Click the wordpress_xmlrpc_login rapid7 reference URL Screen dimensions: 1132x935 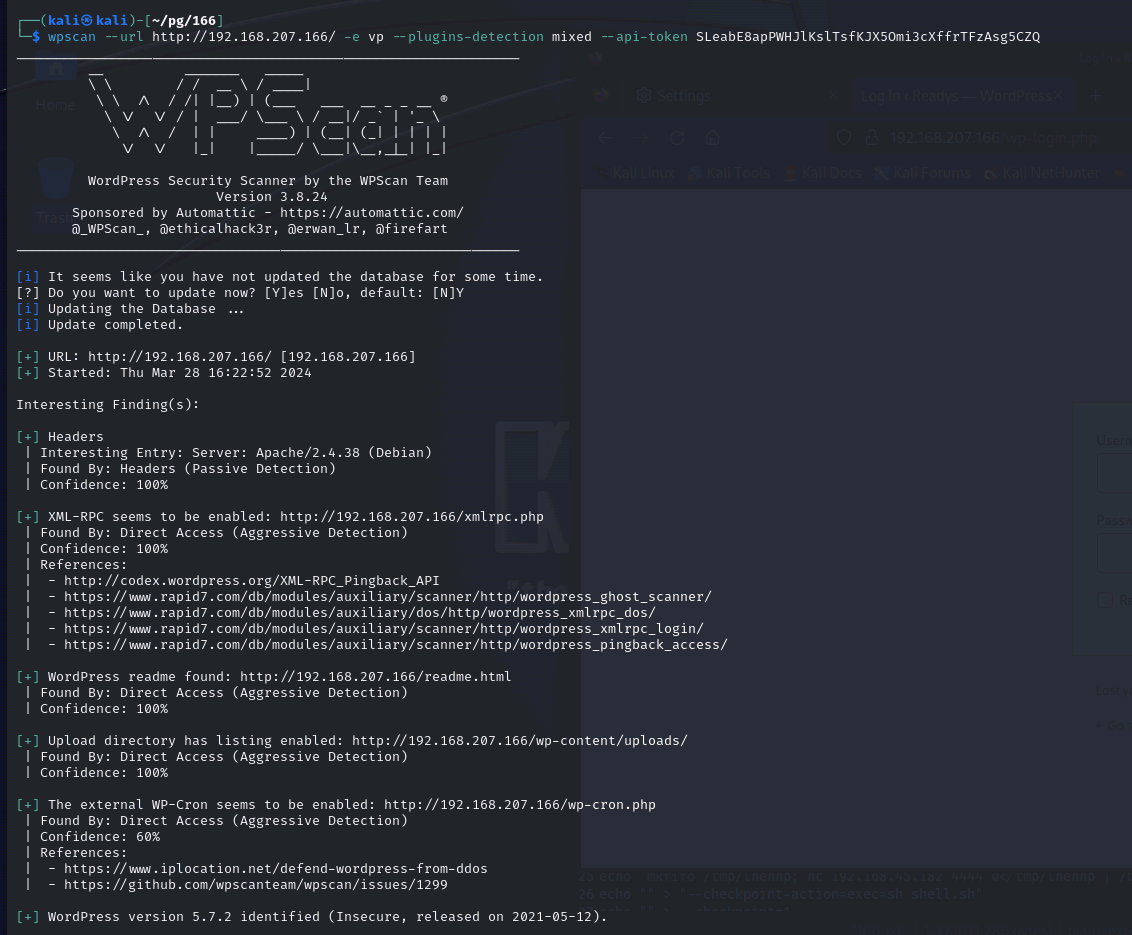(383, 629)
